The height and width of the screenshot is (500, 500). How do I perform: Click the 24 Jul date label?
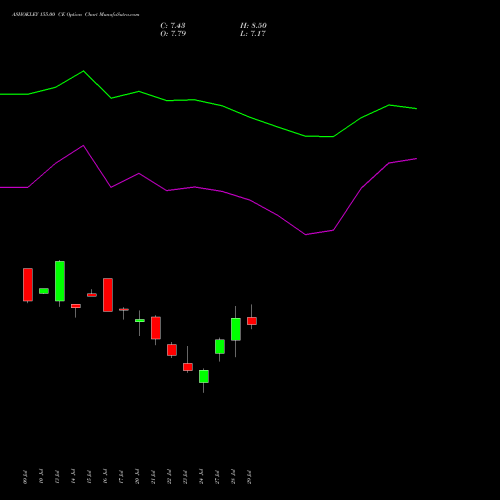202,477
